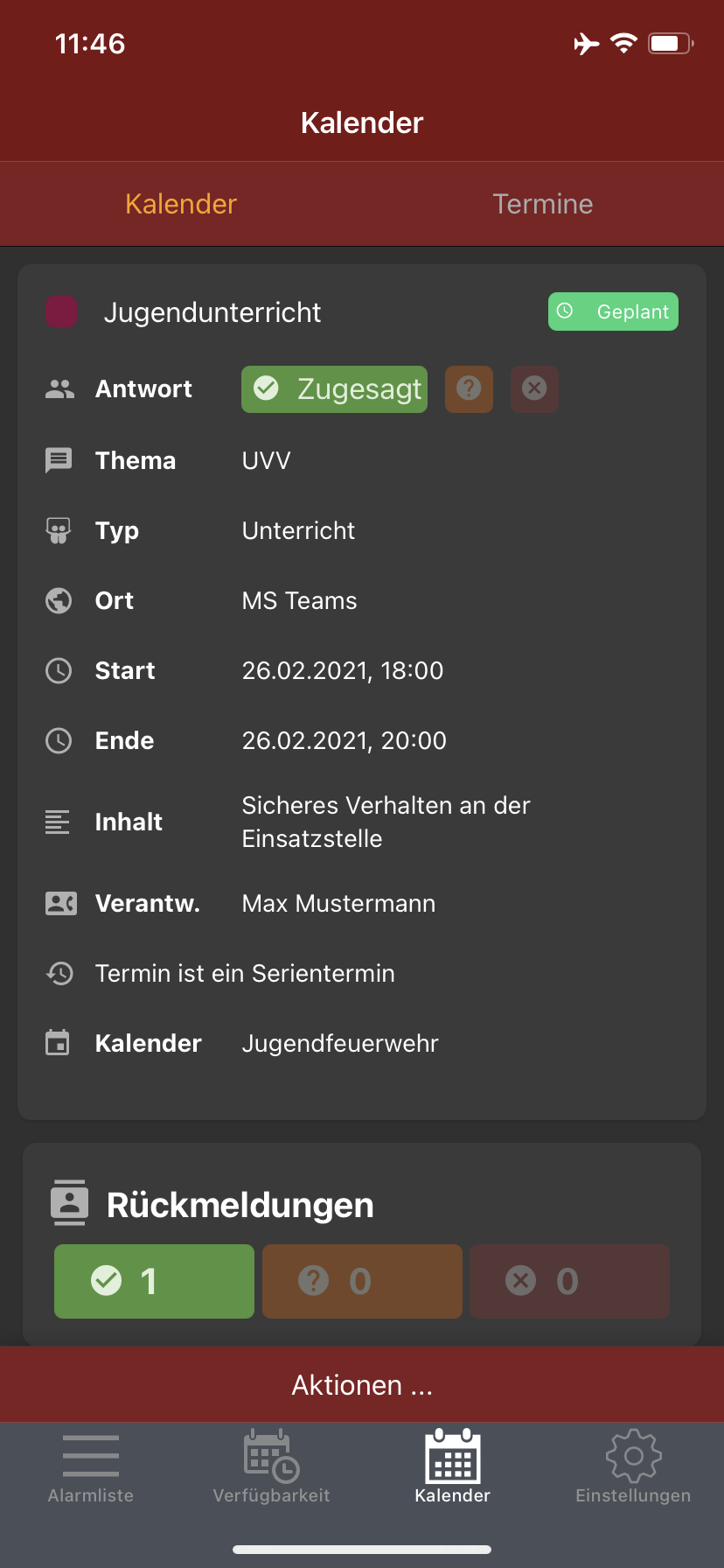Select the red decline response

coord(534,388)
